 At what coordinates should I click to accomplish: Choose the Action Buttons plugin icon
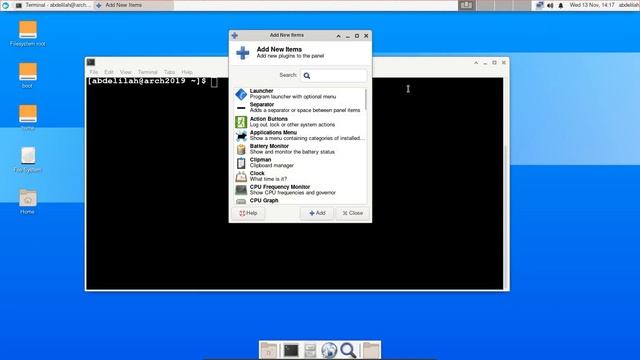(241, 122)
